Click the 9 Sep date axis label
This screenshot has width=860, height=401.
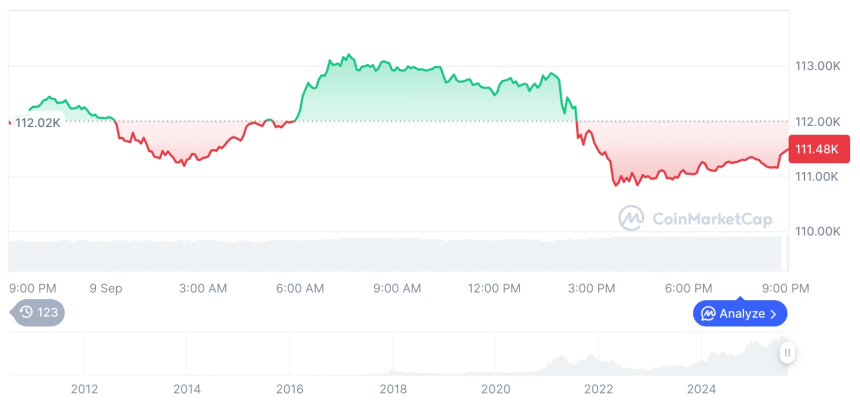(x=105, y=288)
